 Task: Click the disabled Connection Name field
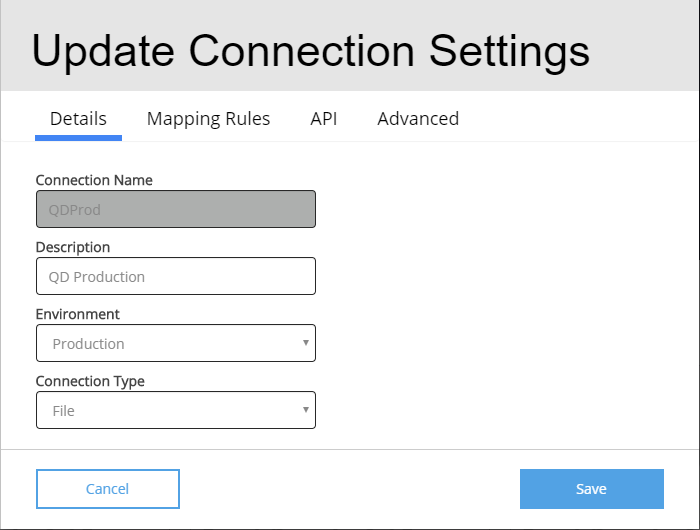[176, 209]
